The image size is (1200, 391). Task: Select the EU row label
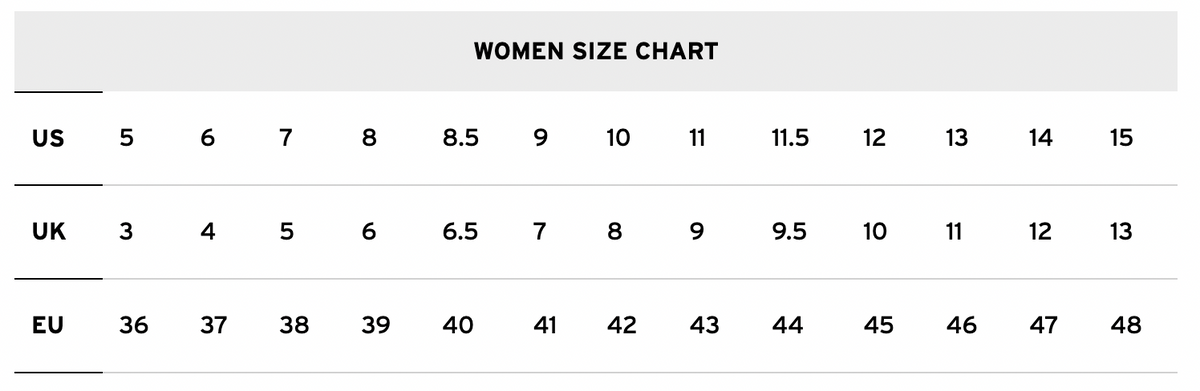pyautogui.click(x=48, y=325)
